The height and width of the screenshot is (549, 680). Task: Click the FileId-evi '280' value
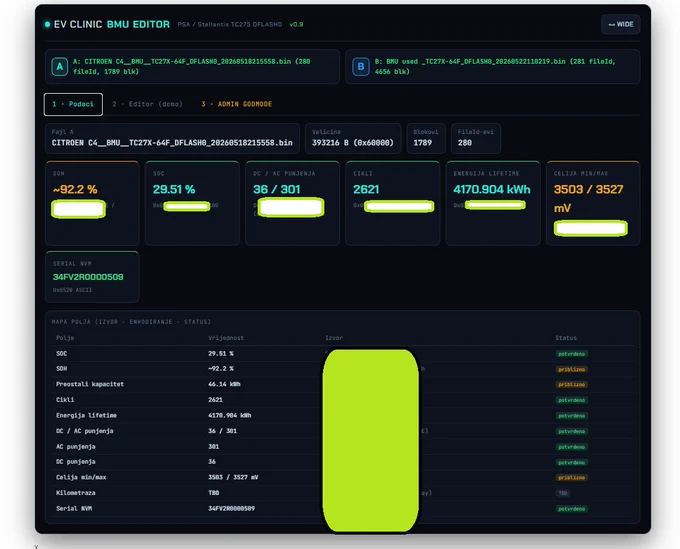[464, 143]
